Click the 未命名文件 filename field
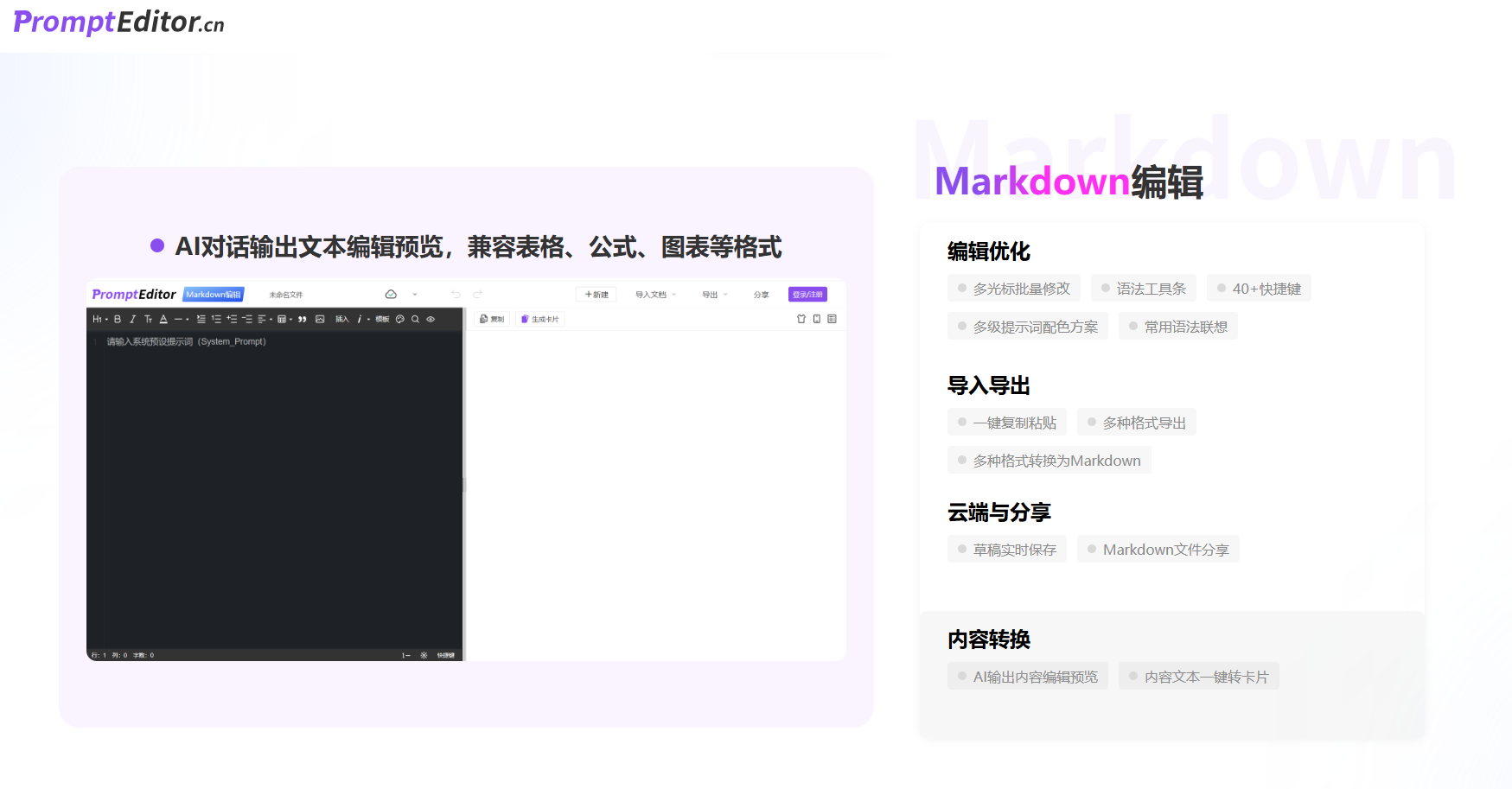This screenshot has height=789, width=1512. coord(288,294)
